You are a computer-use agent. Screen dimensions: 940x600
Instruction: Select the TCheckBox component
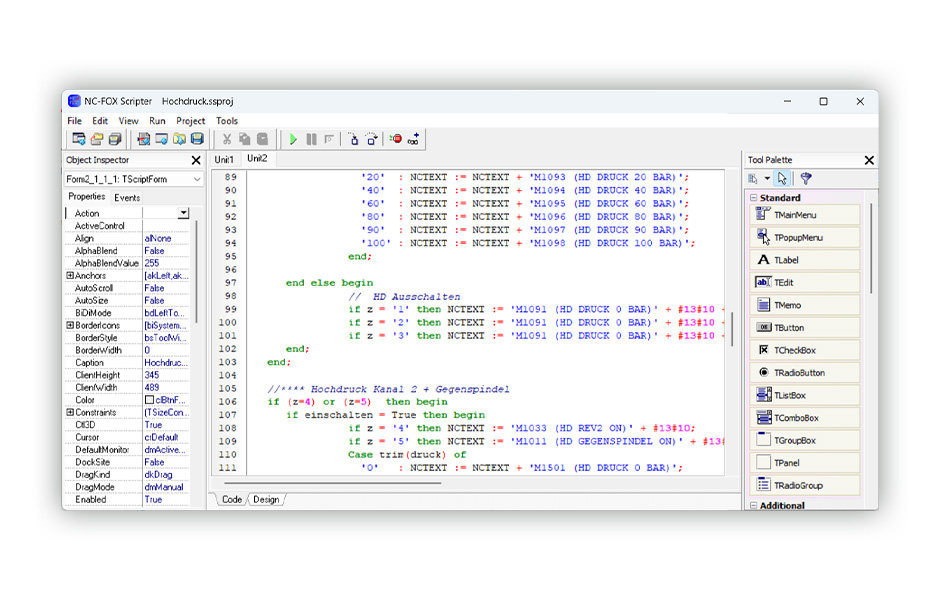pyautogui.click(x=805, y=350)
